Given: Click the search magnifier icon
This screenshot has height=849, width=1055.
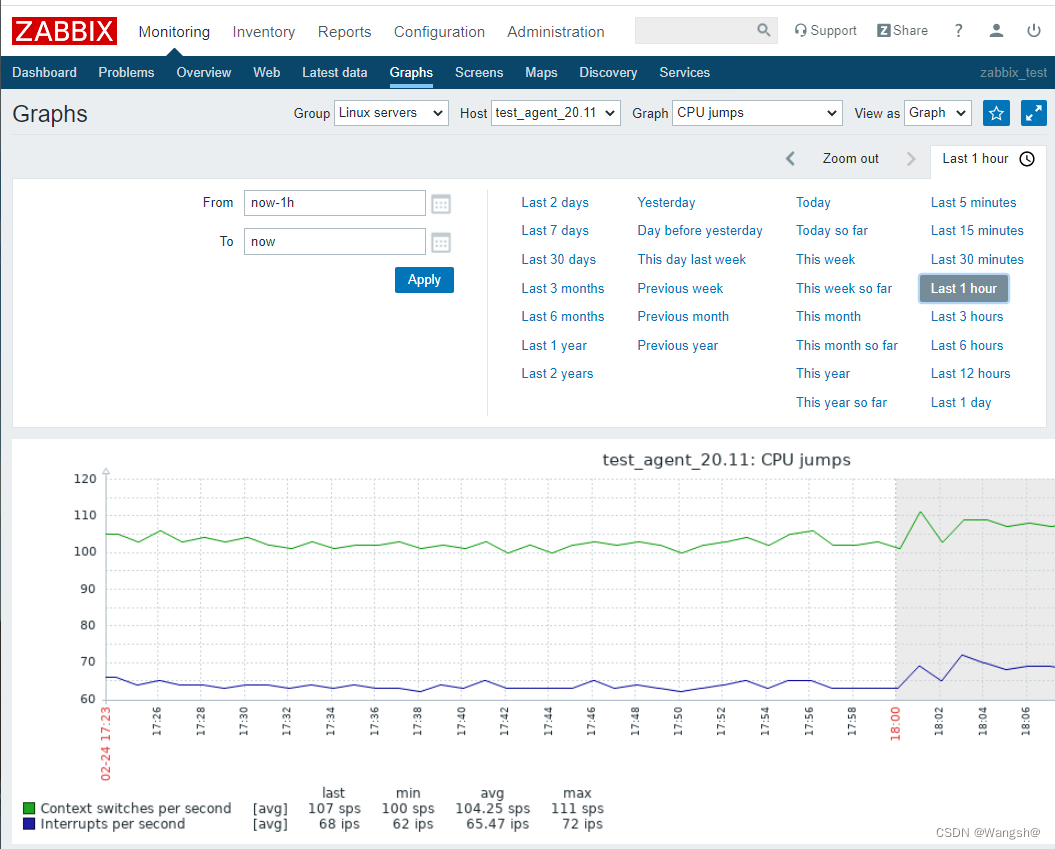Looking at the screenshot, I should (764, 30).
